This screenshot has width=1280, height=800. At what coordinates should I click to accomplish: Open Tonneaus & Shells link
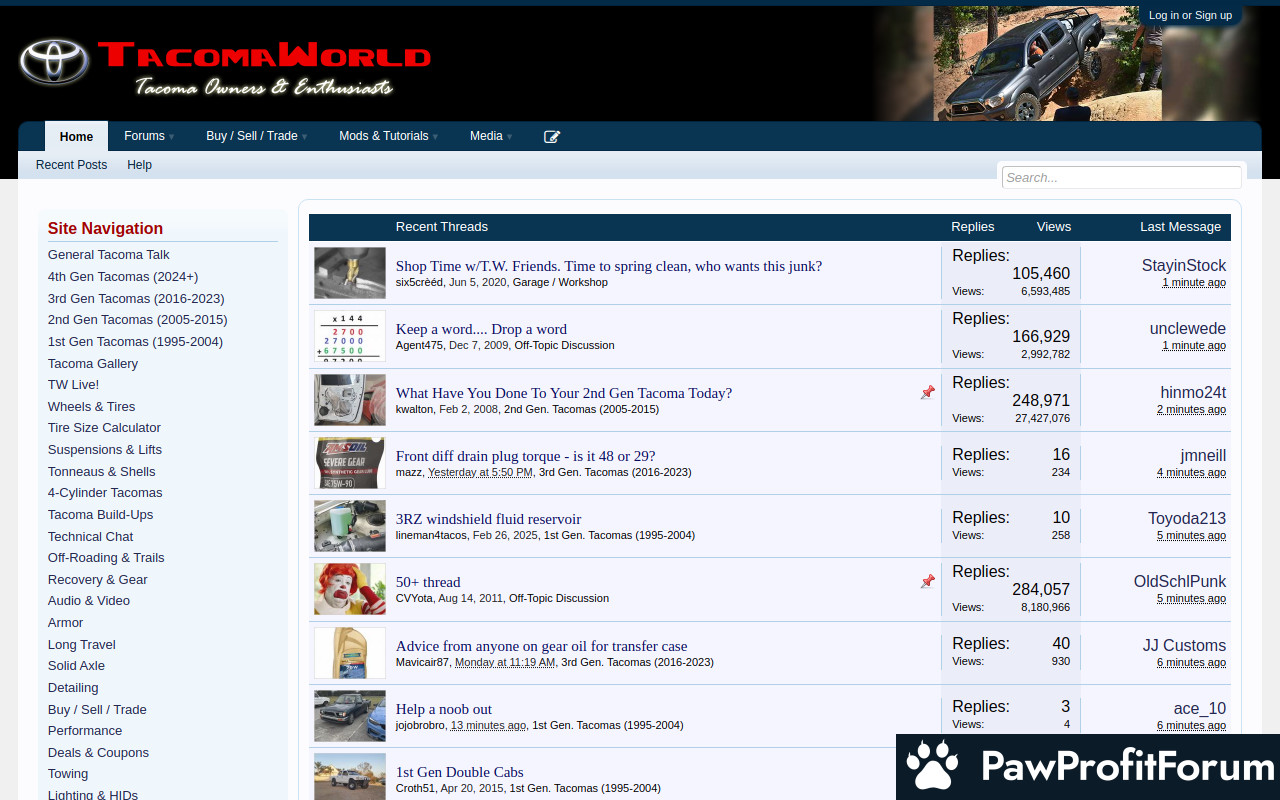[102, 472]
